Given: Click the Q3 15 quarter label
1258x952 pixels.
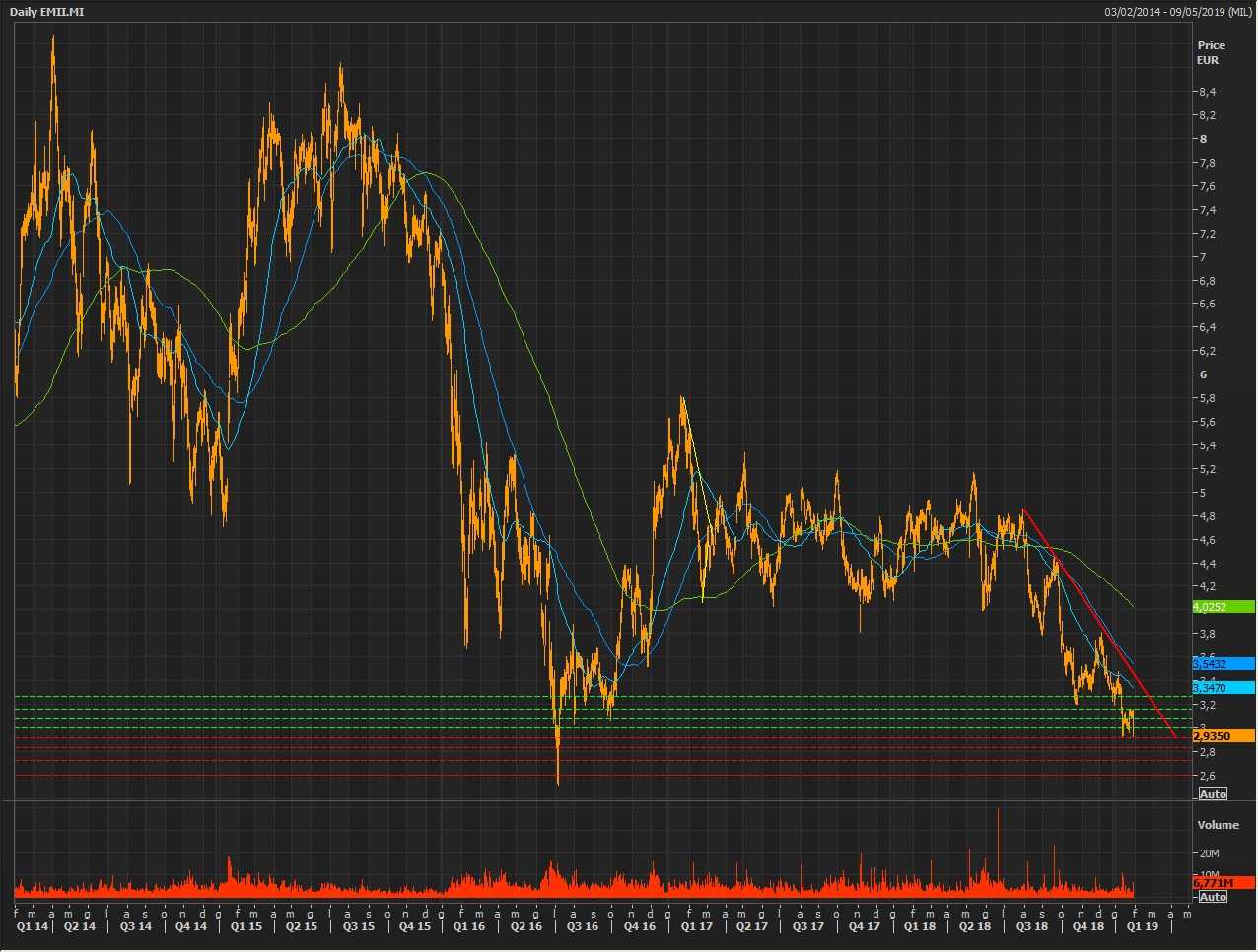Looking at the screenshot, I should coord(359,926).
